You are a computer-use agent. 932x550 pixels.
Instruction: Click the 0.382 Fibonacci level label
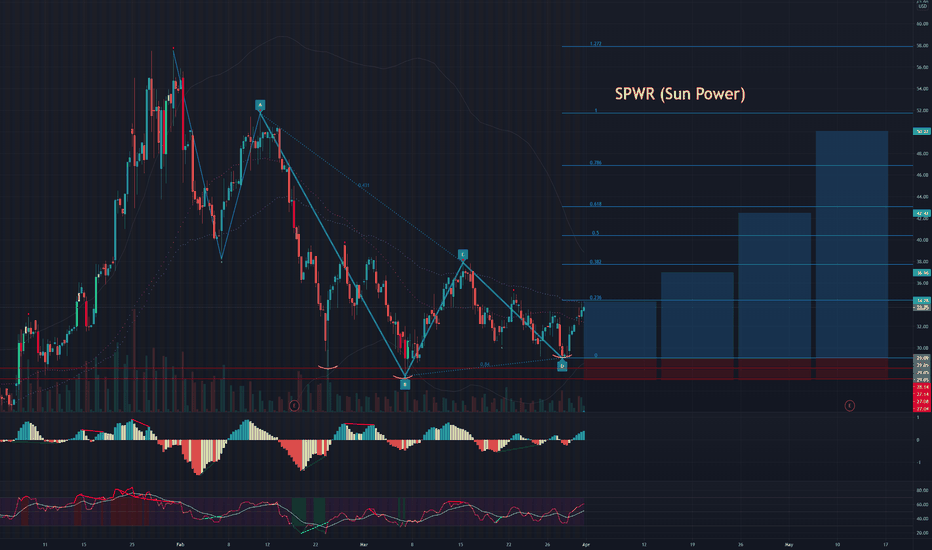[596, 262]
